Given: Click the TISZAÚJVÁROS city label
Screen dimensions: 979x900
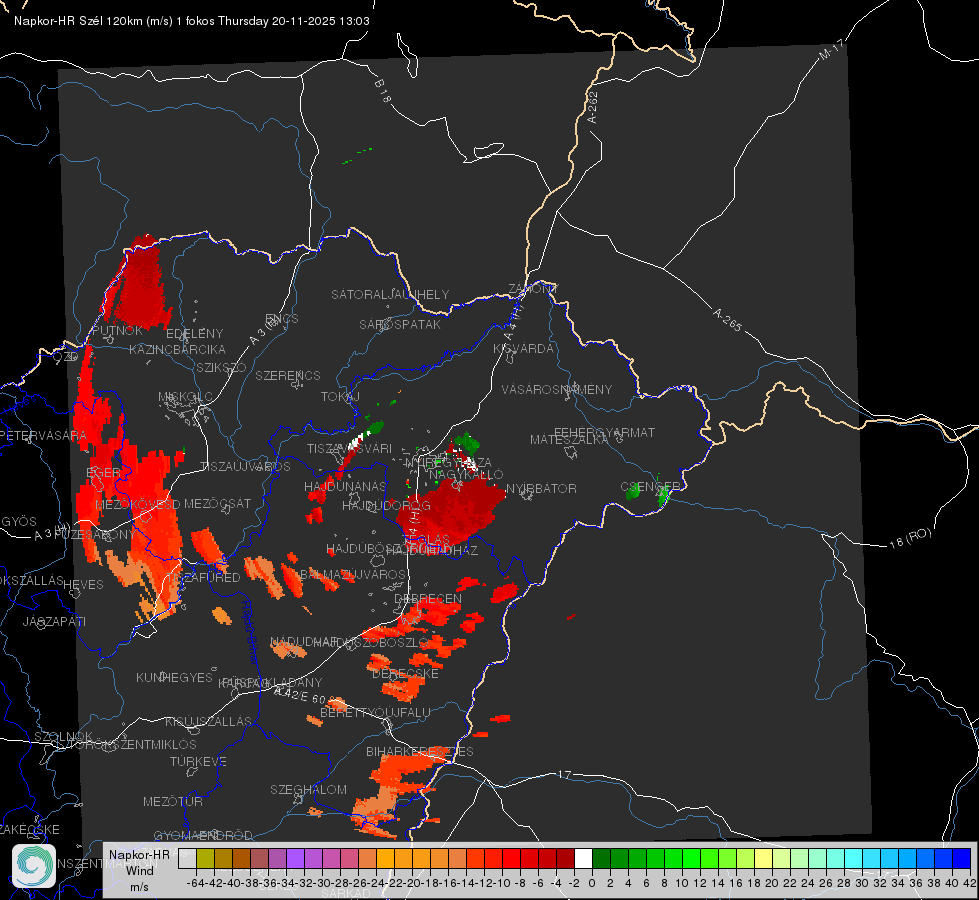Looking at the screenshot, I should [245, 467].
